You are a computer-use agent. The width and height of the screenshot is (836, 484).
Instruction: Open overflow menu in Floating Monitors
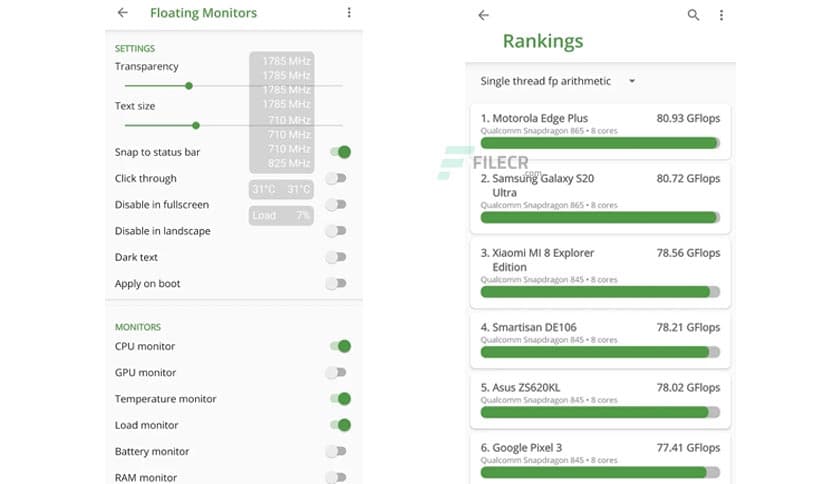(x=349, y=13)
